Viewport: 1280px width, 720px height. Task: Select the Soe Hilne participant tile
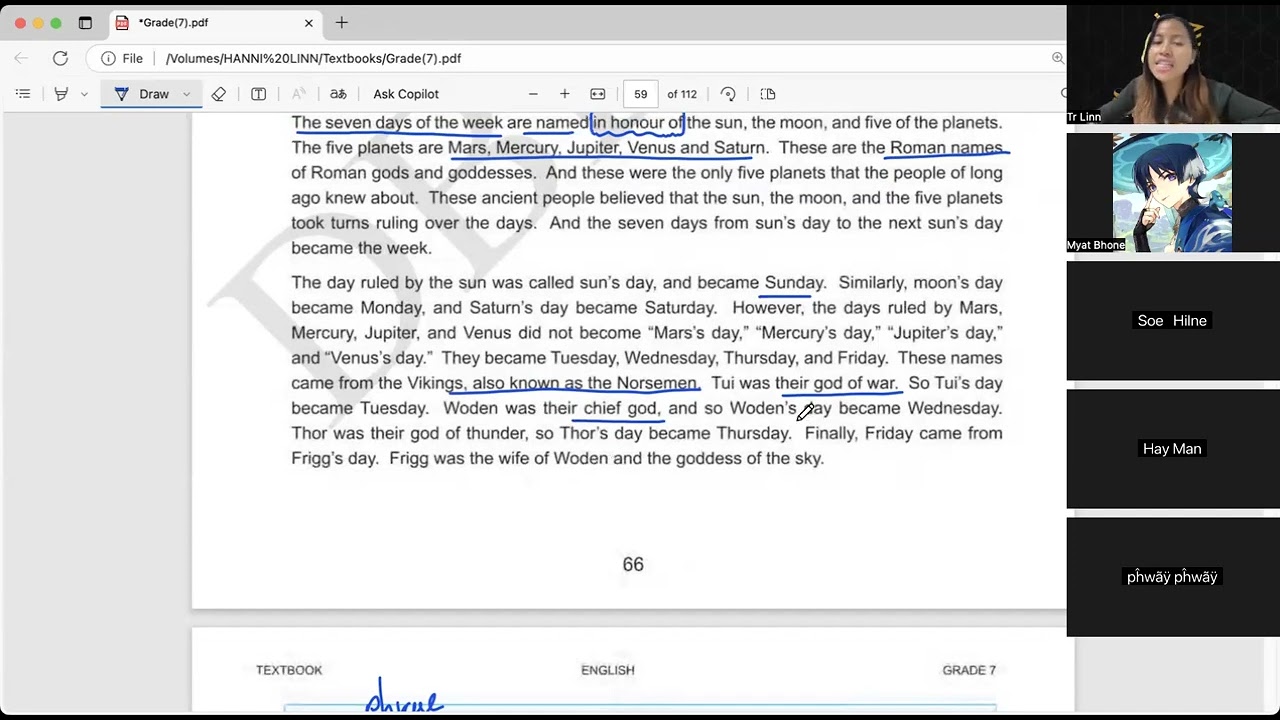click(1173, 320)
